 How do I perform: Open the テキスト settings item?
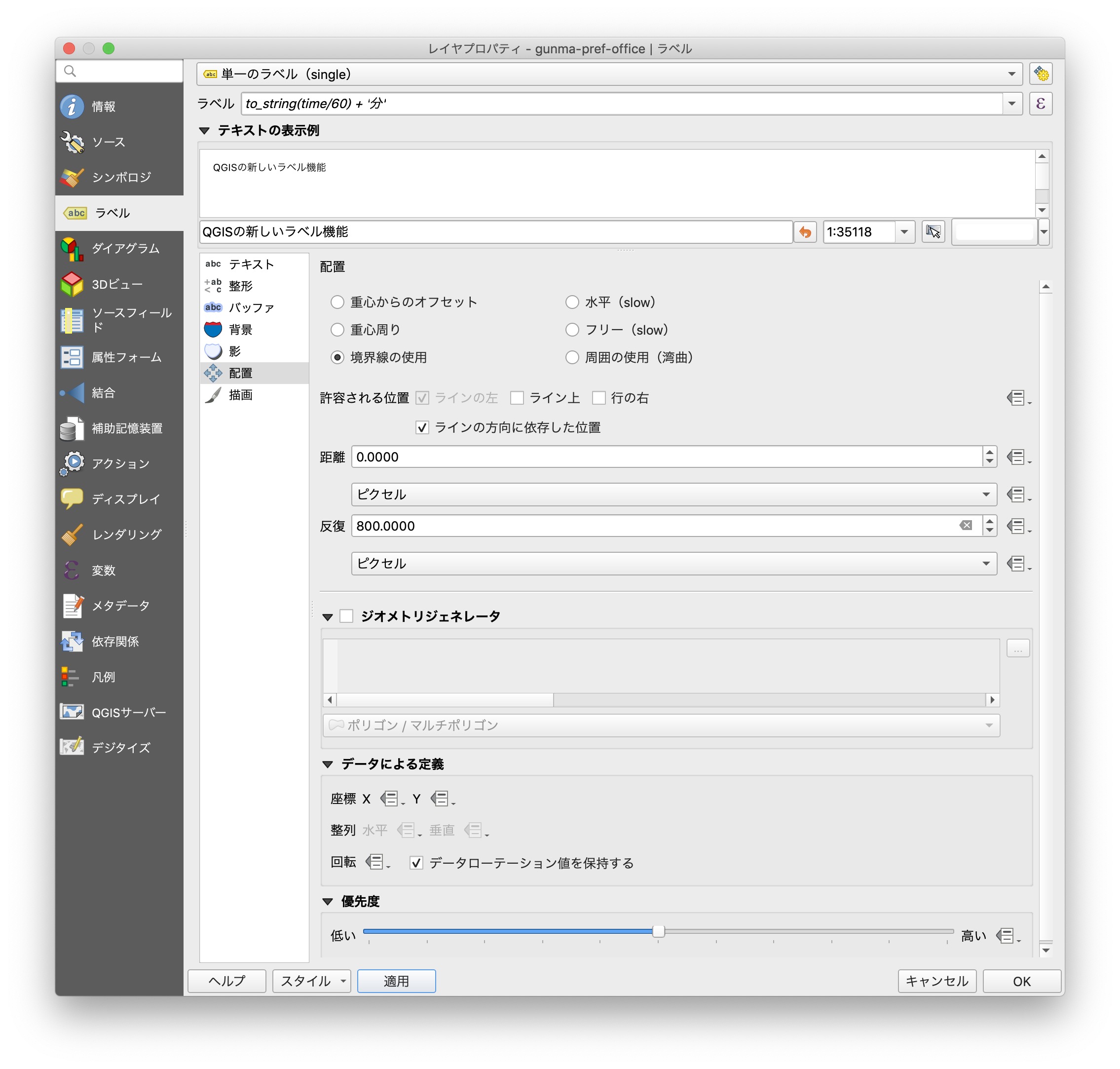[250, 264]
